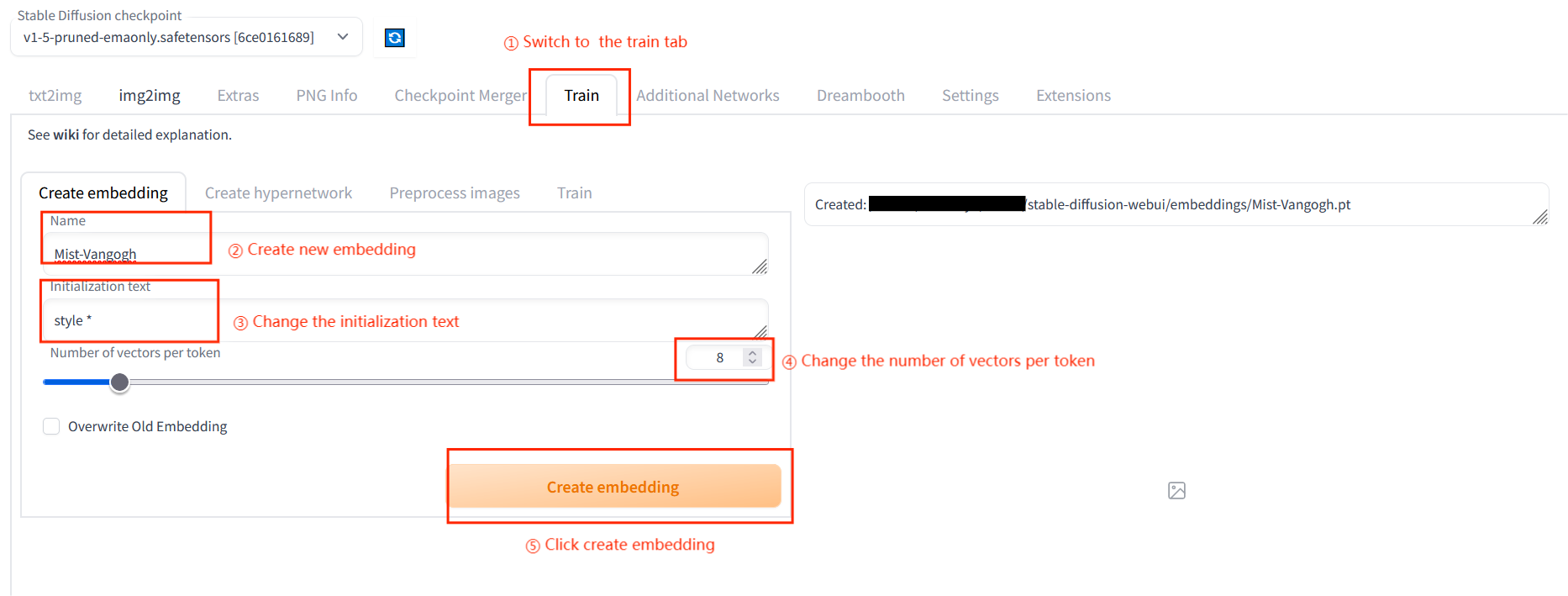This screenshot has width=1568, height=596.
Task: Click the image placeholder icon in output
Action: tap(1176, 491)
